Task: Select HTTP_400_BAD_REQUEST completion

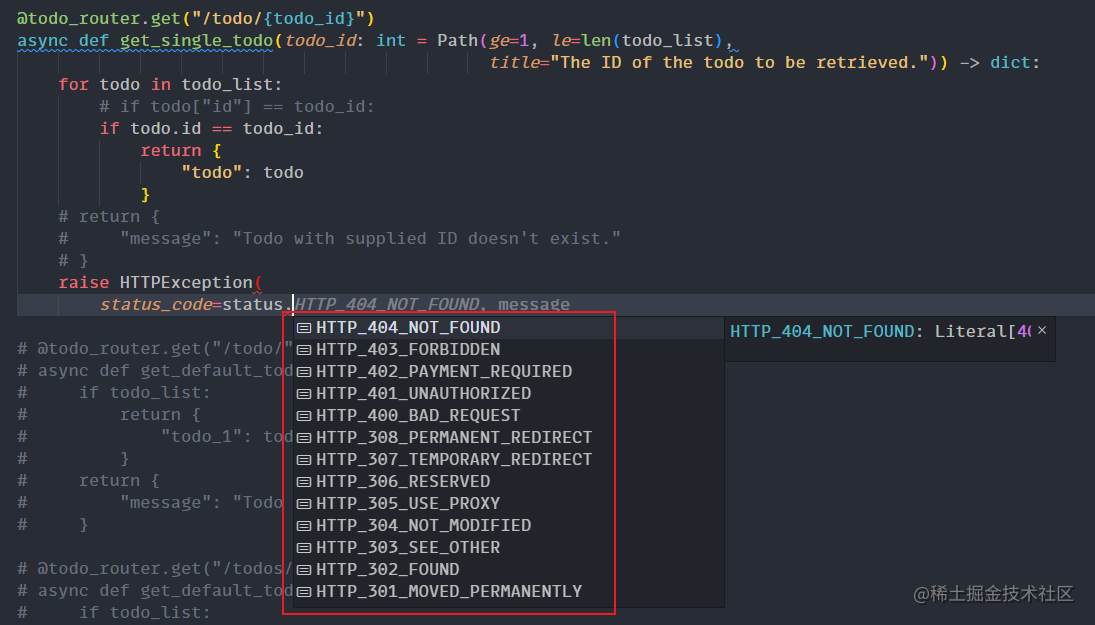Action: point(508,415)
